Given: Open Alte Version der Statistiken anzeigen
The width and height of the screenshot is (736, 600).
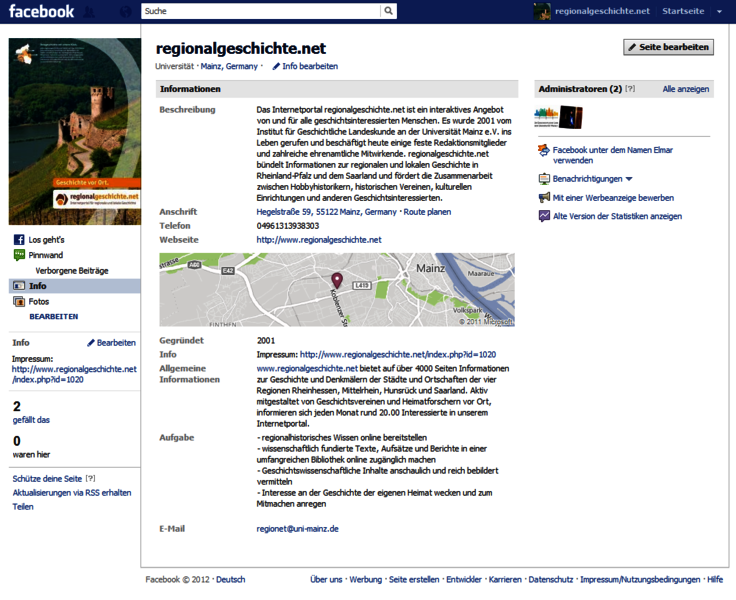Looking at the screenshot, I should pos(617,216).
